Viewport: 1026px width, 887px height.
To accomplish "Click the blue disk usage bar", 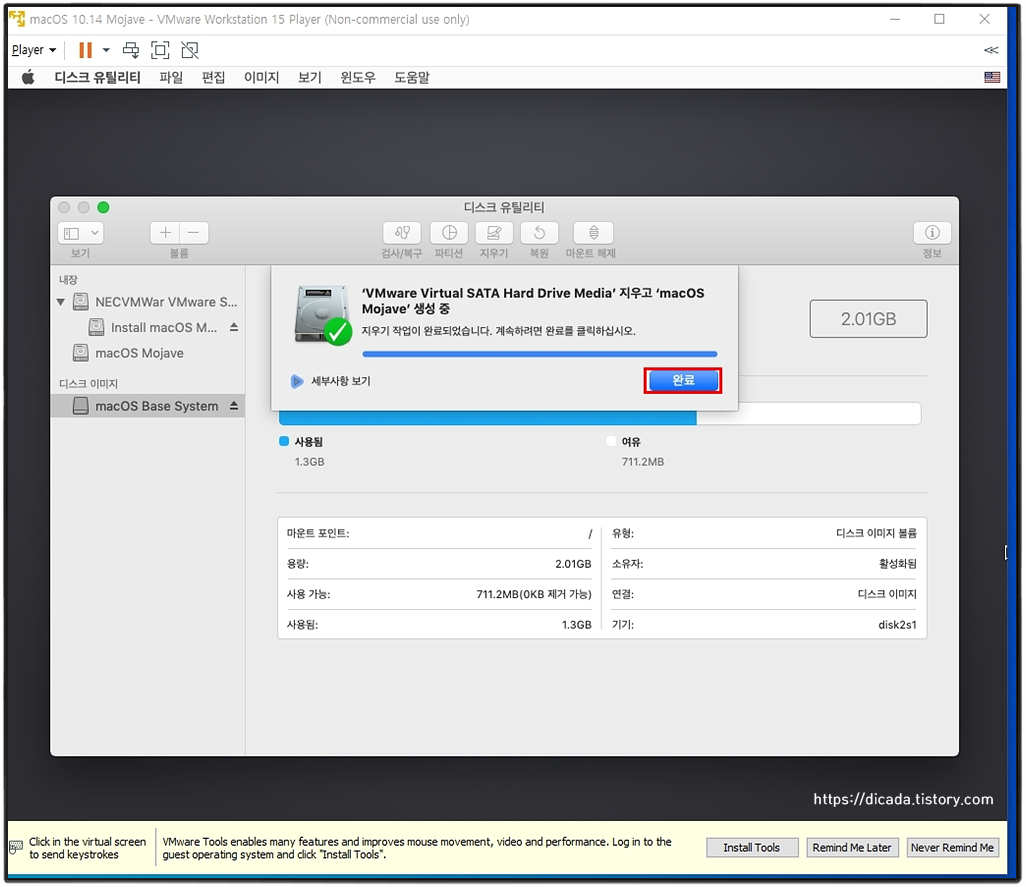I will click(x=487, y=418).
